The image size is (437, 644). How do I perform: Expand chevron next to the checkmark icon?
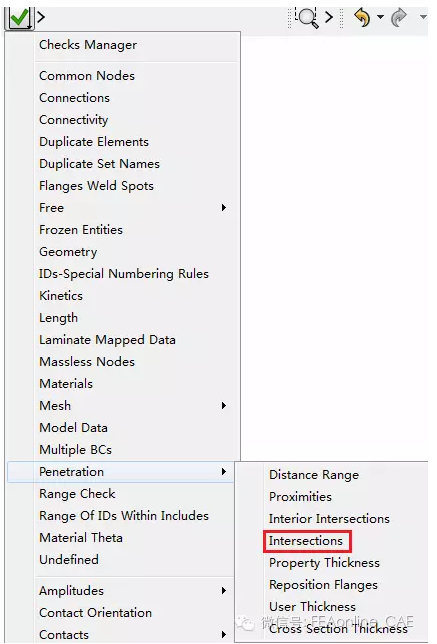(40, 17)
